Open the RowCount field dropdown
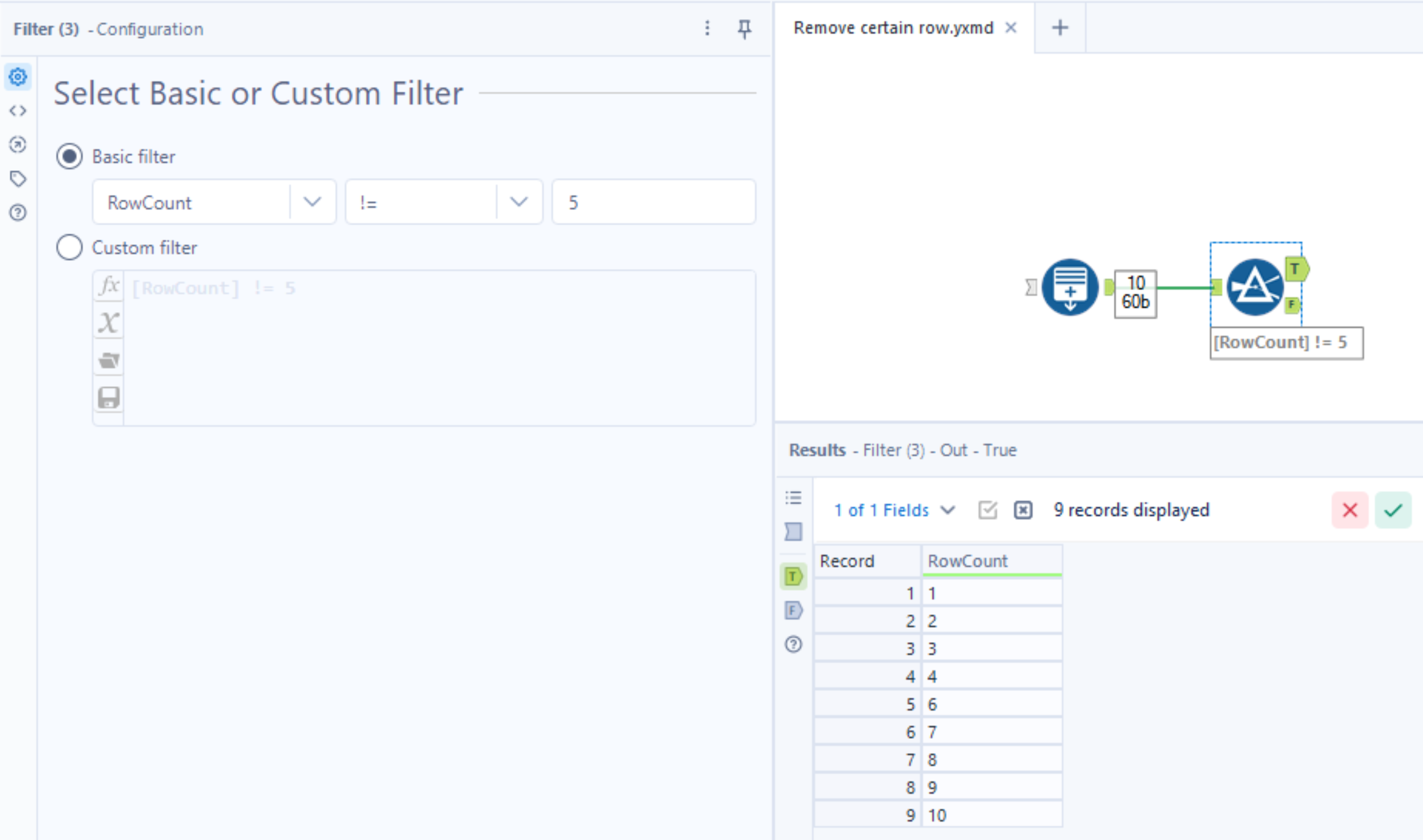 tap(312, 202)
